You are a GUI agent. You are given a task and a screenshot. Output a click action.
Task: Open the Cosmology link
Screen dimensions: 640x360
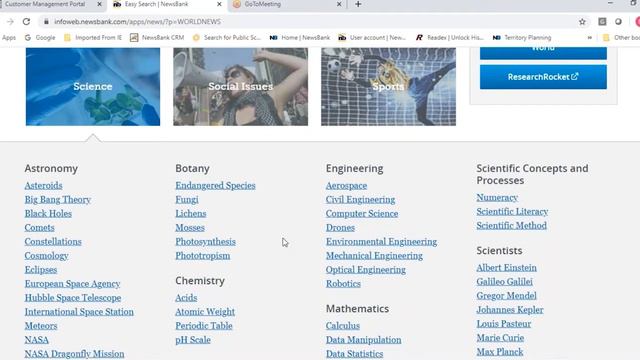(46, 256)
